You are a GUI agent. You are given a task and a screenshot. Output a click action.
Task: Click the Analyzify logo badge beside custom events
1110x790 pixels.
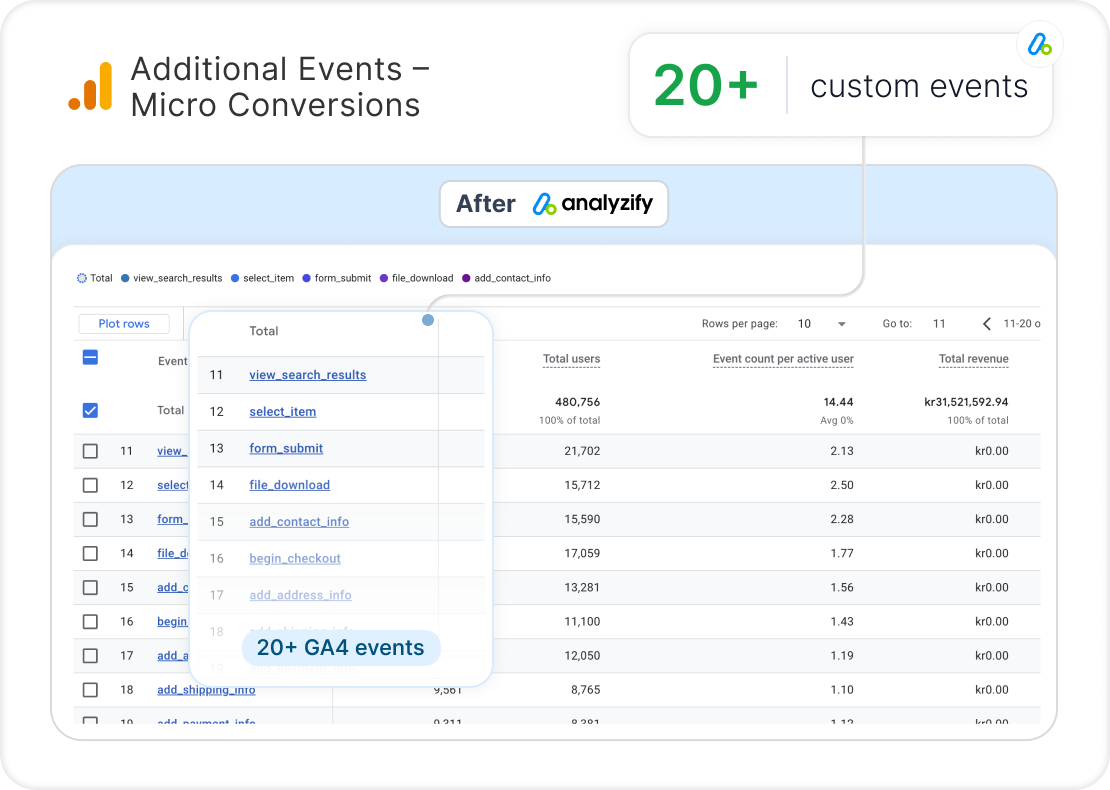pos(1039,45)
